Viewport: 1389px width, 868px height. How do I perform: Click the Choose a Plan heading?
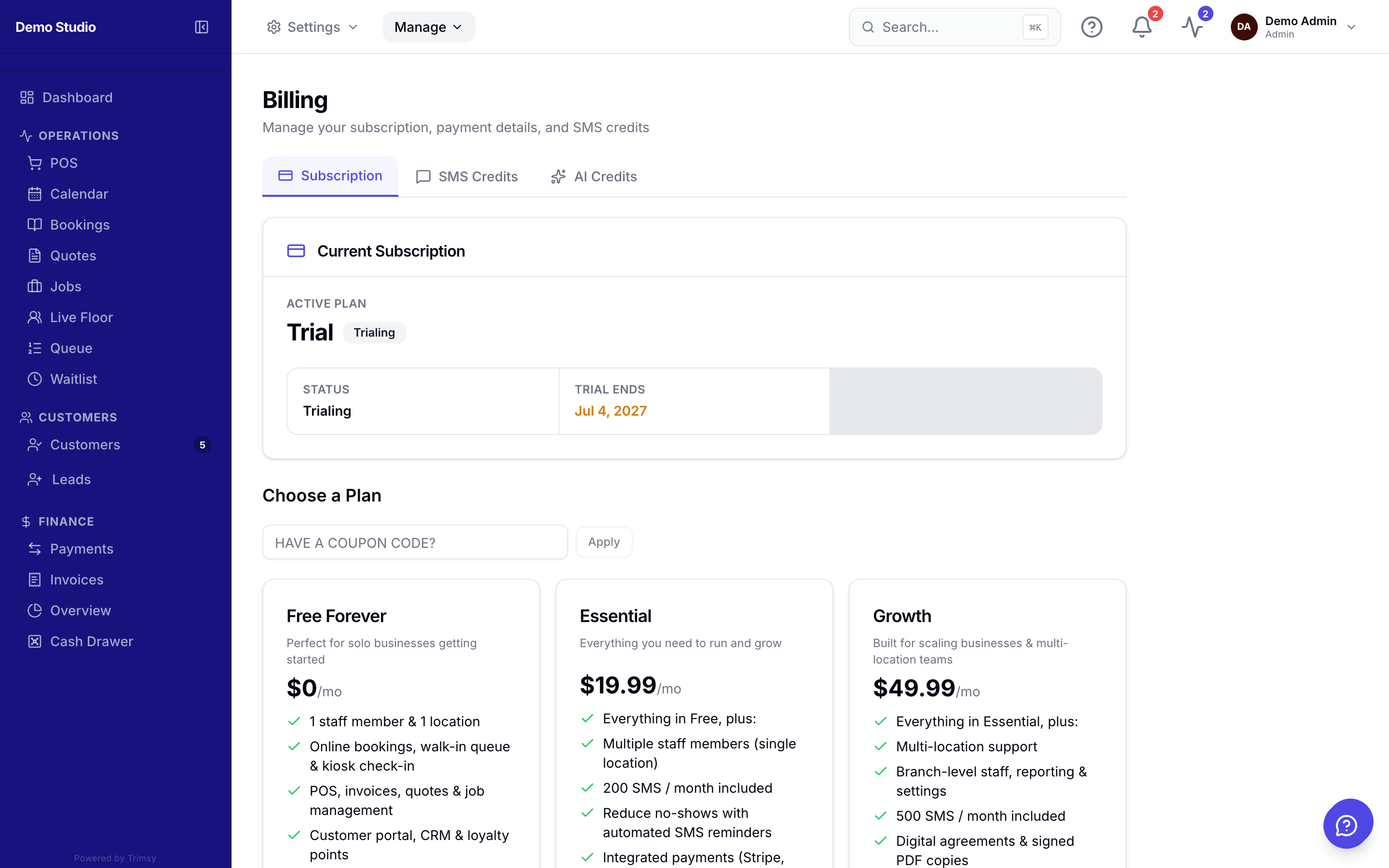(321, 495)
